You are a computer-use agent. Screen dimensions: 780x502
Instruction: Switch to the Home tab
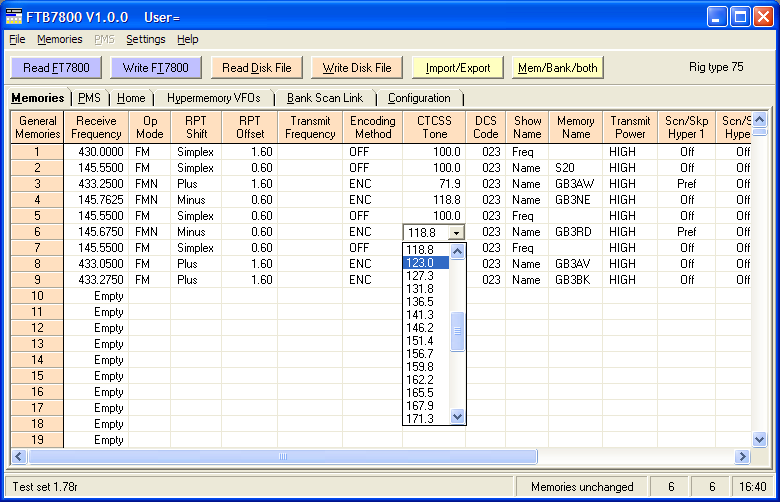pyautogui.click(x=131, y=98)
